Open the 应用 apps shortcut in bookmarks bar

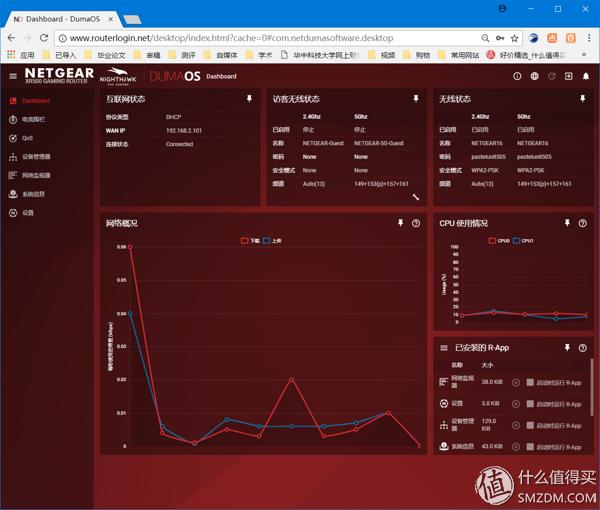pos(21,55)
